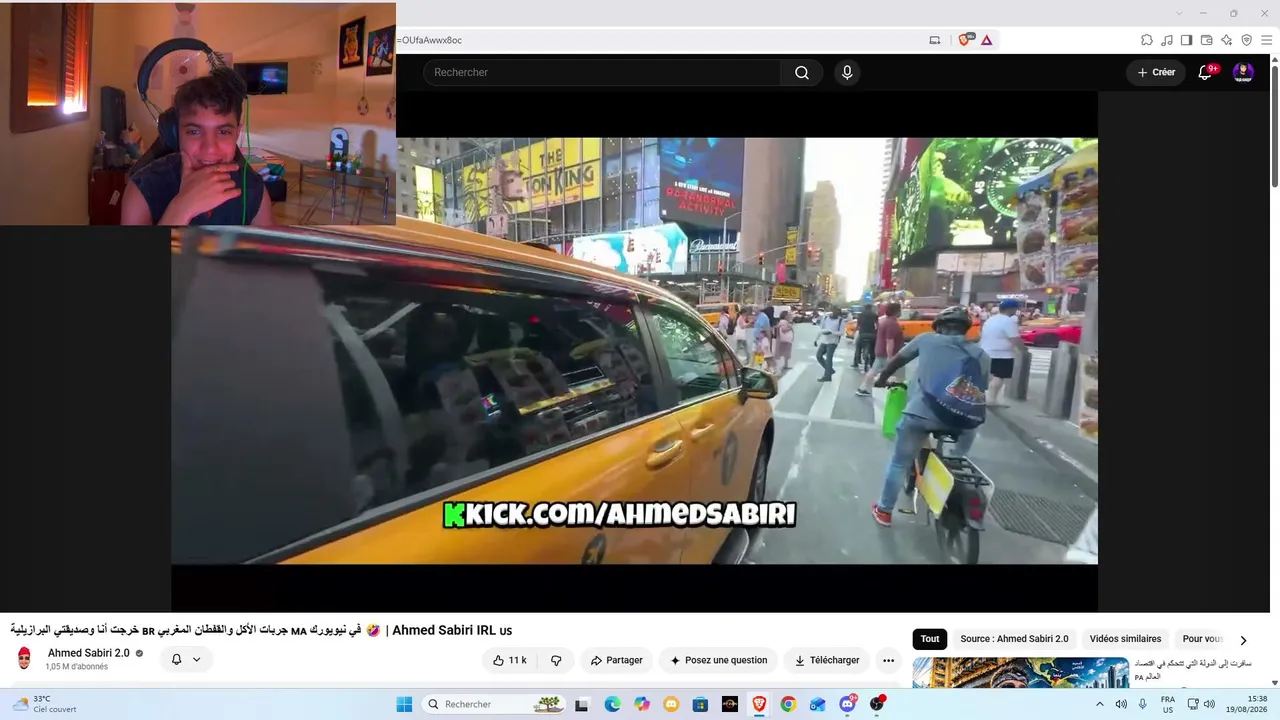Launch Copilot from the taskbar
1280x720 pixels.
tap(642, 704)
